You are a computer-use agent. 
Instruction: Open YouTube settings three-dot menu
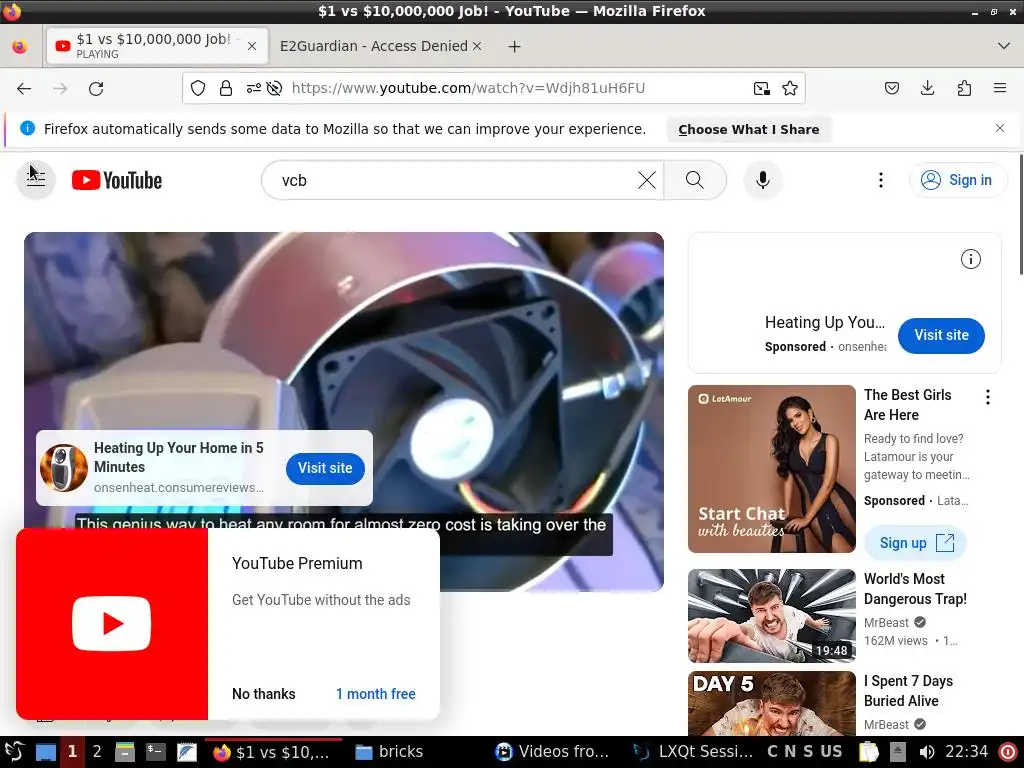[x=881, y=180]
